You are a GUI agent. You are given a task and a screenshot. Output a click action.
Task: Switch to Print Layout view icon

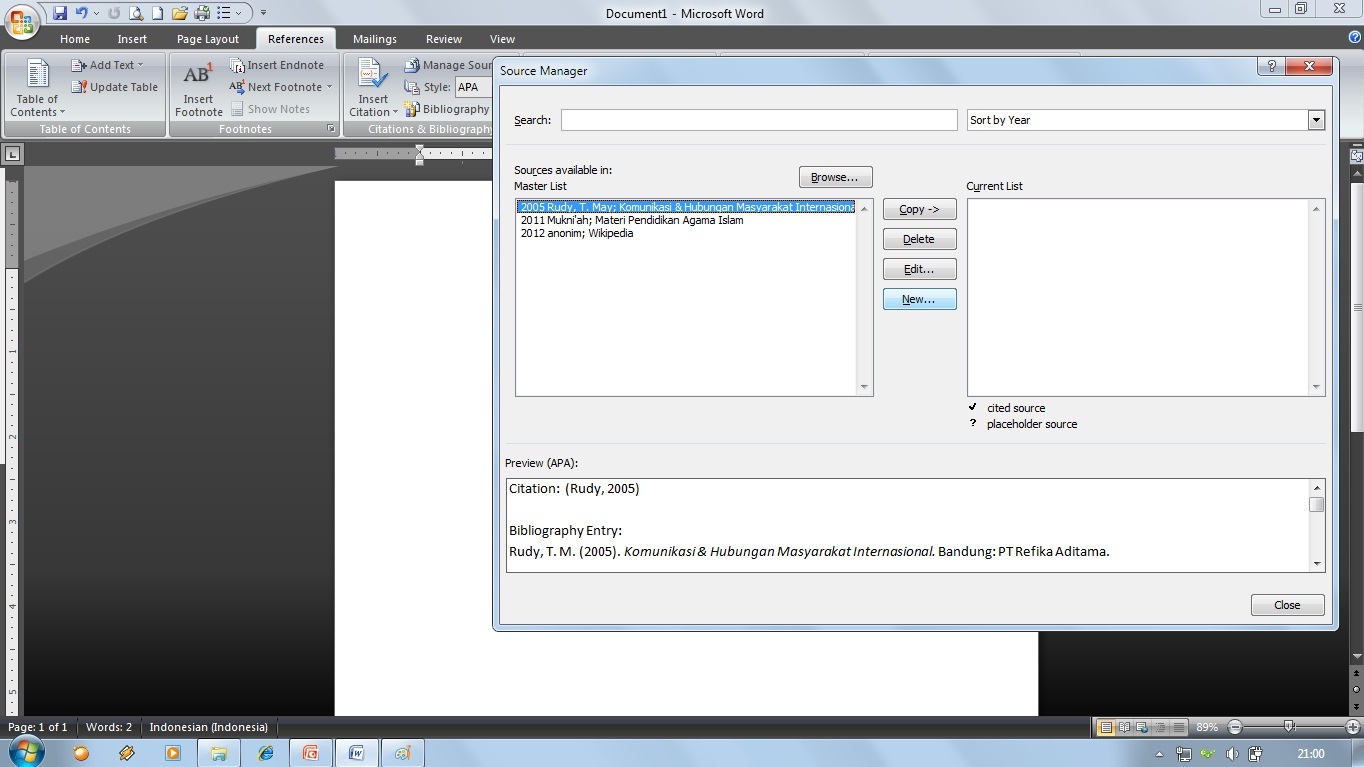pyautogui.click(x=1106, y=727)
